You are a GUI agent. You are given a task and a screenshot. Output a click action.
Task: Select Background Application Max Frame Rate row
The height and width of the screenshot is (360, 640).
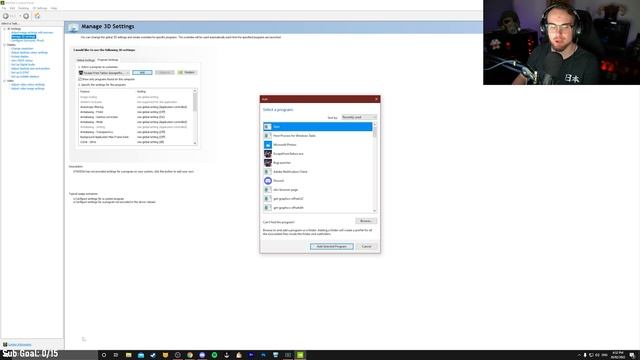[136, 137]
